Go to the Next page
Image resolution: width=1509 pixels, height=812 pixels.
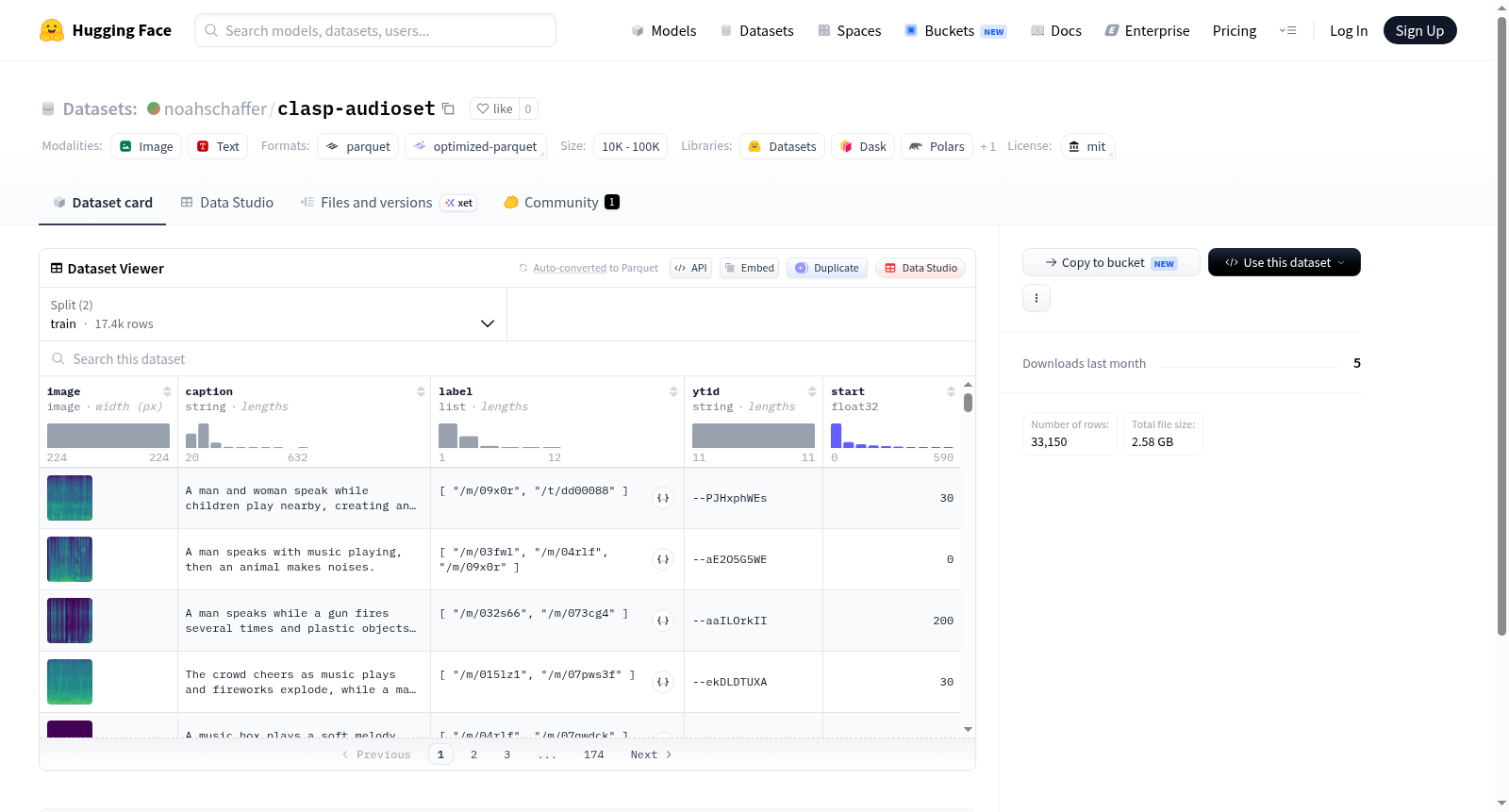coord(651,754)
